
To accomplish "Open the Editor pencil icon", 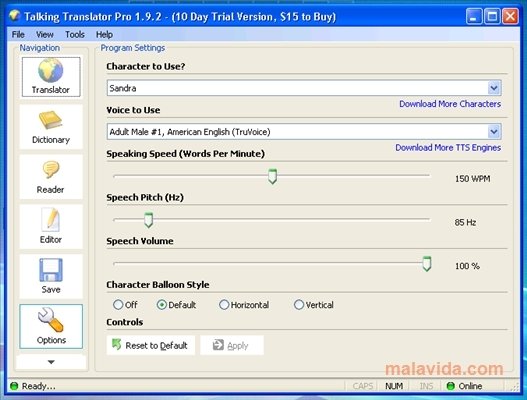I will coord(51,219).
